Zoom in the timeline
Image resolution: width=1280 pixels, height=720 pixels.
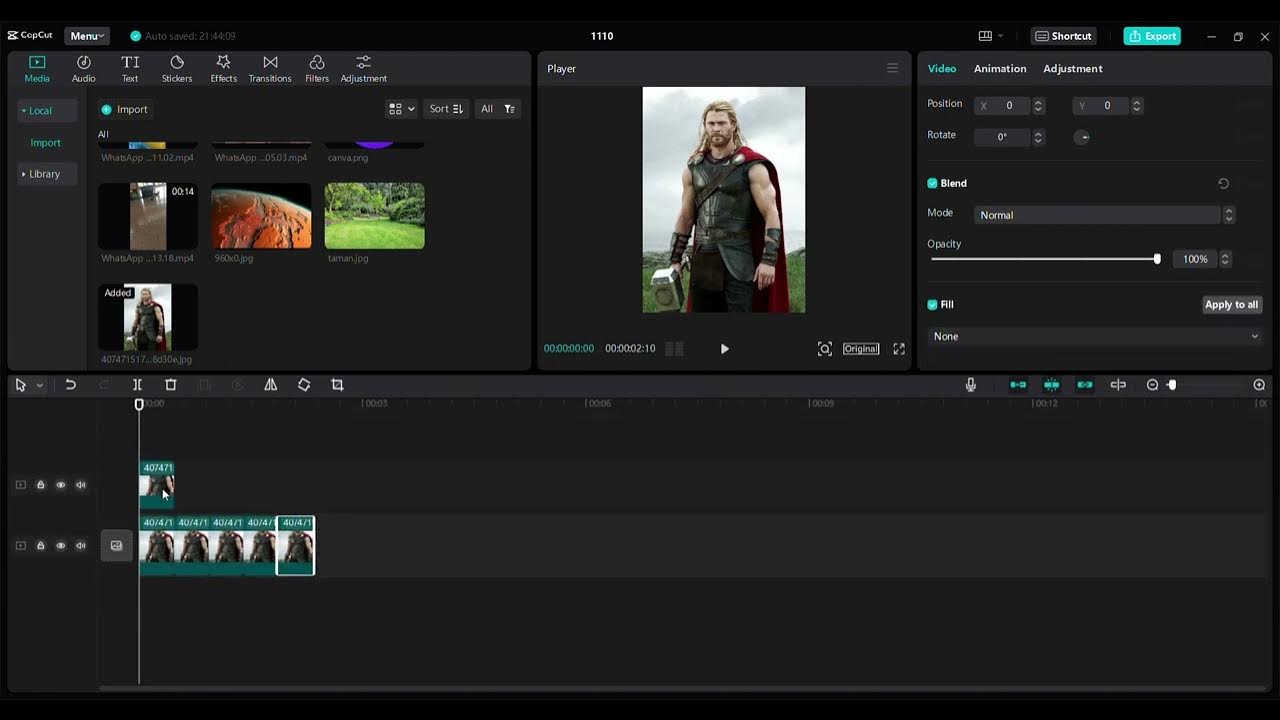pyautogui.click(x=1259, y=385)
